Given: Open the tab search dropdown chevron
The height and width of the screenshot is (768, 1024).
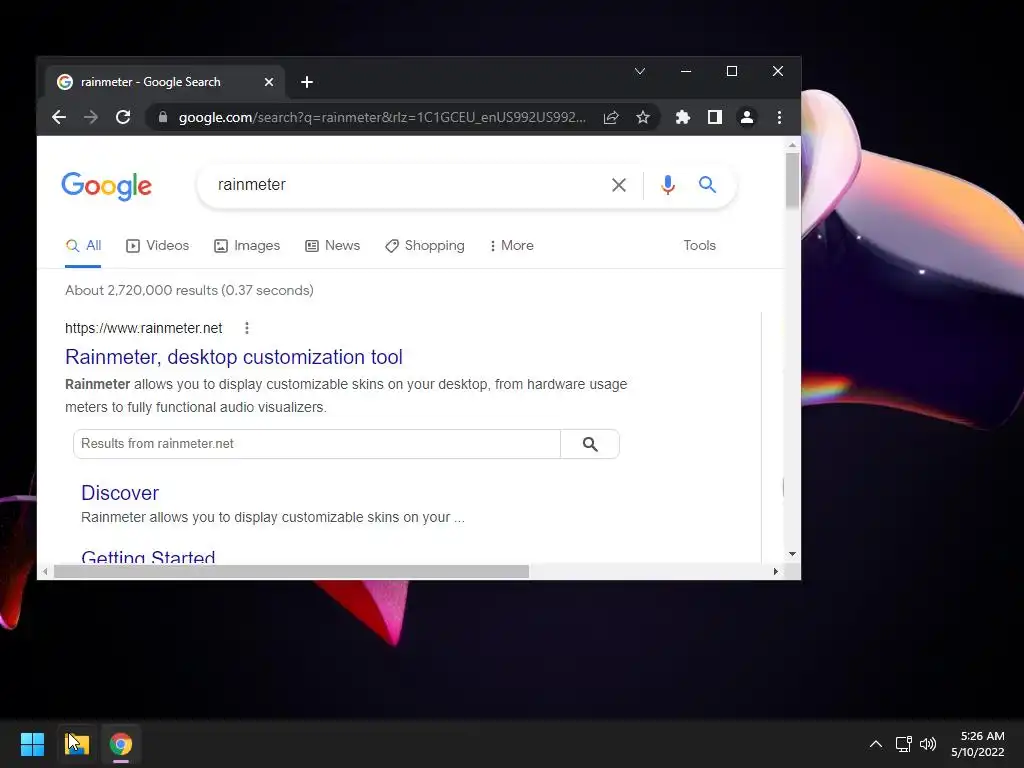Looking at the screenshot, I should tap(640, 71).
